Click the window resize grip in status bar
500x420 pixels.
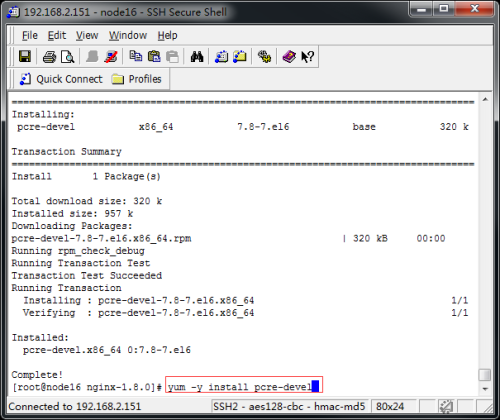(x=487, y=407)
